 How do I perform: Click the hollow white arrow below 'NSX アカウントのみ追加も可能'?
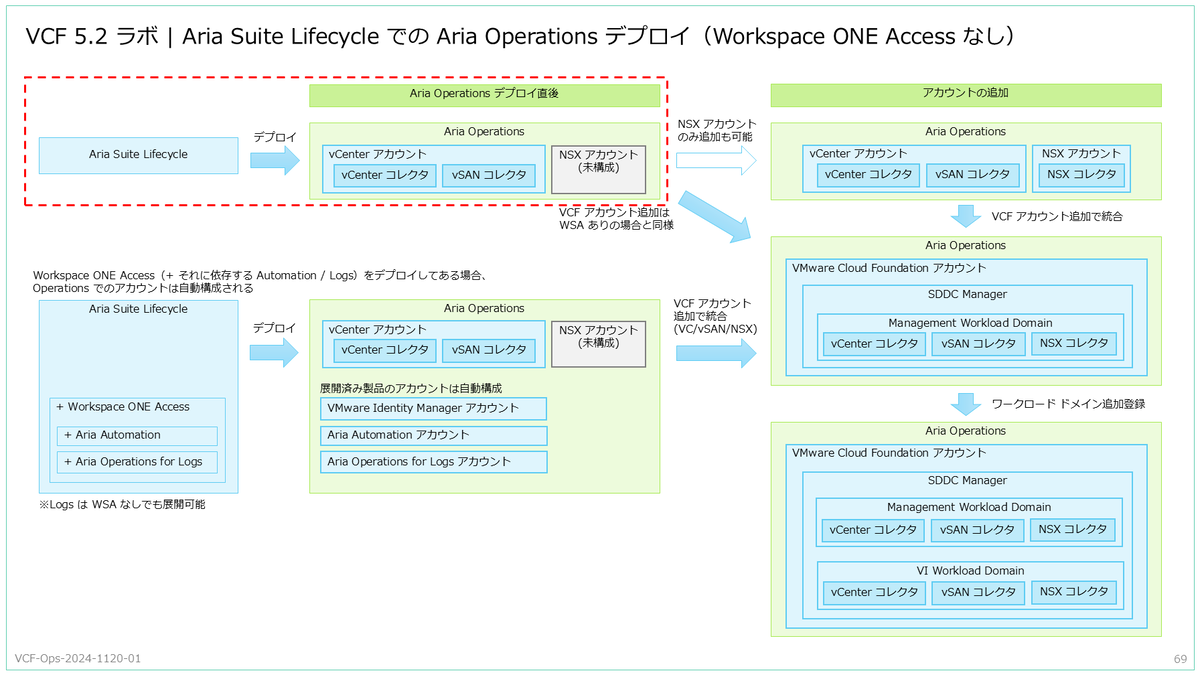[x=717, y=160]
